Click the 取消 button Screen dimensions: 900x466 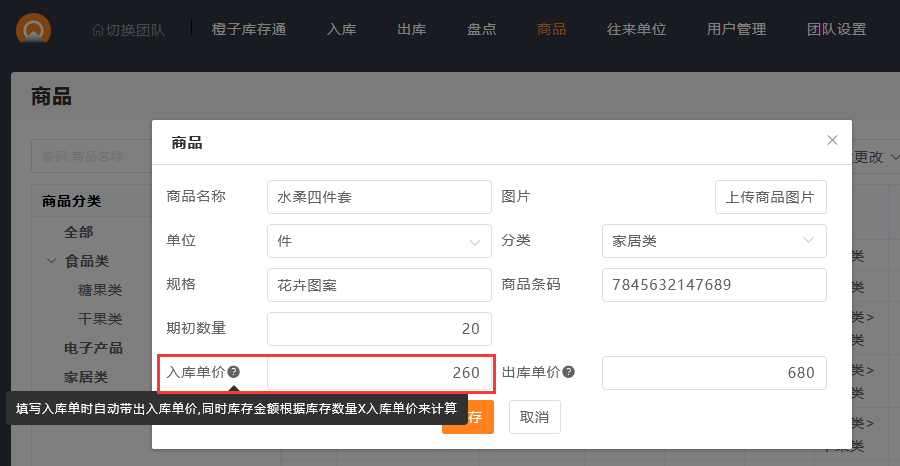click(x=534, y=417)
